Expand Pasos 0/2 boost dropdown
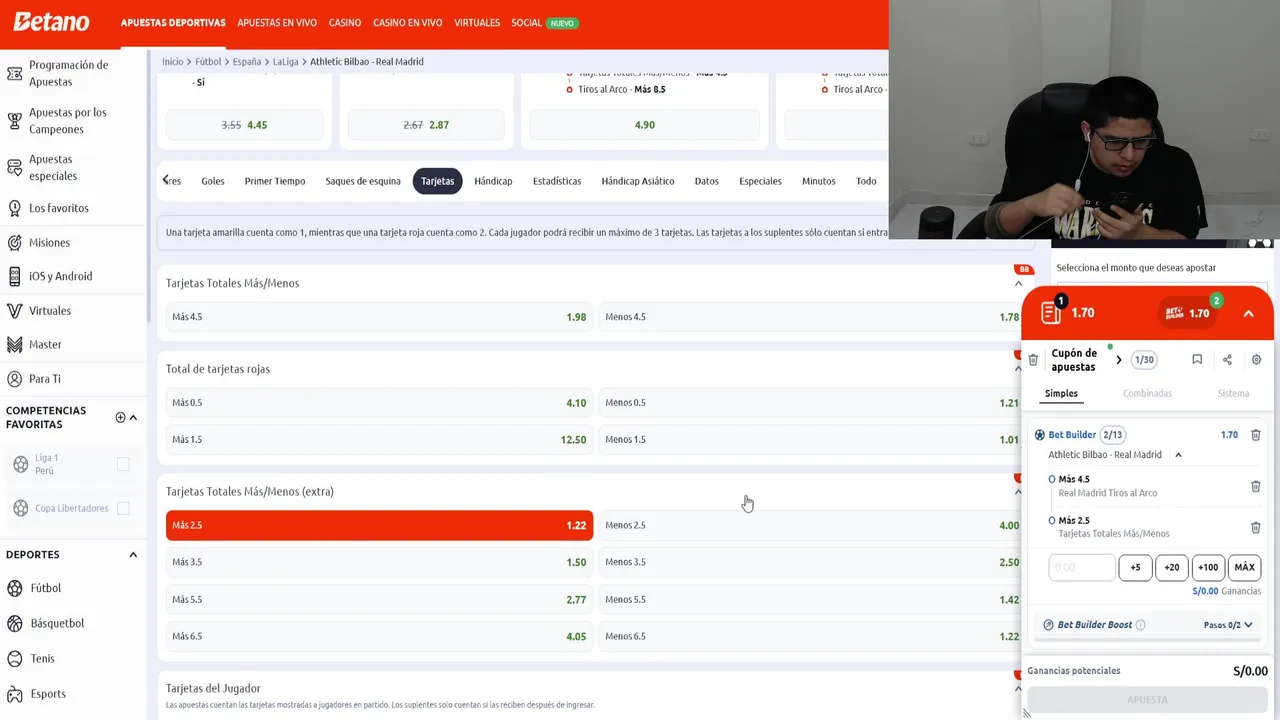Viewport: 1280px width, 720px height. (1228, 625)
